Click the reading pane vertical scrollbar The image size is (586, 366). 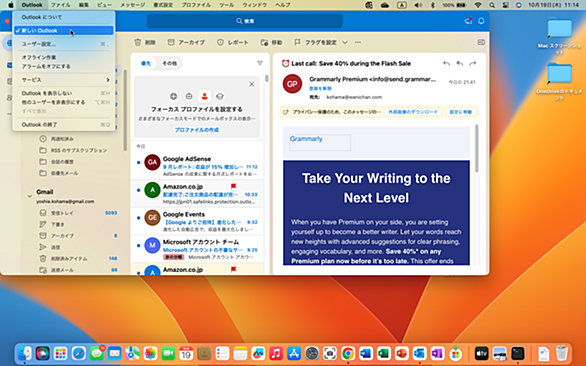(x=476, y=149)
